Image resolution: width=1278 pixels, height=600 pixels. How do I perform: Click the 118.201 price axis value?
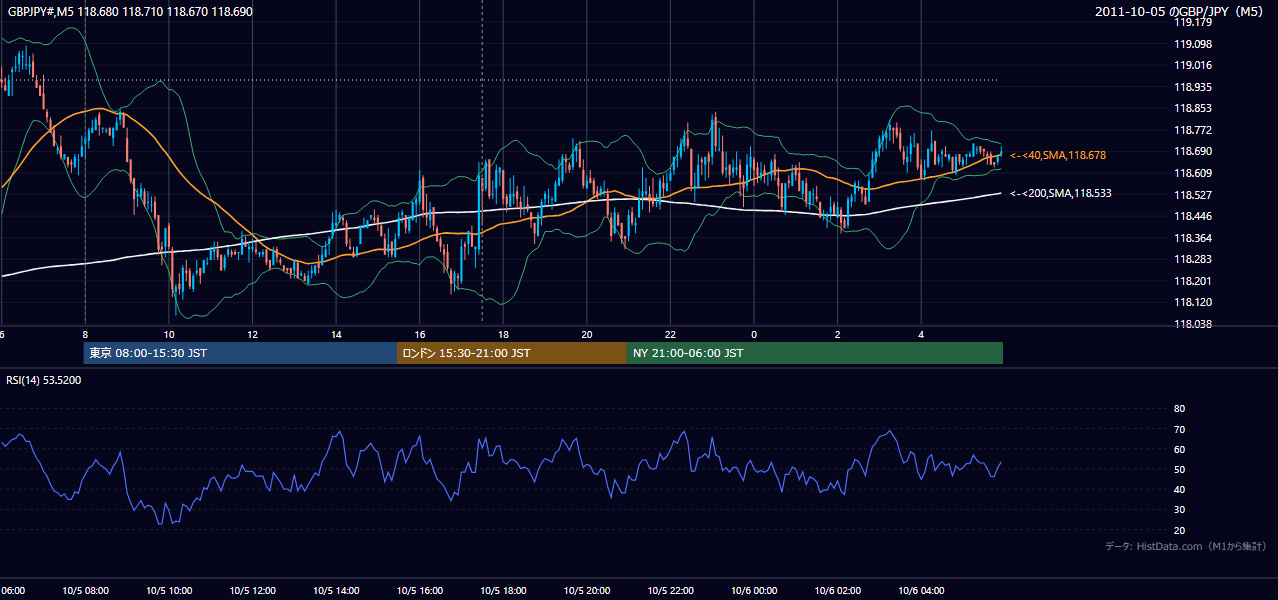(1192, 281)
